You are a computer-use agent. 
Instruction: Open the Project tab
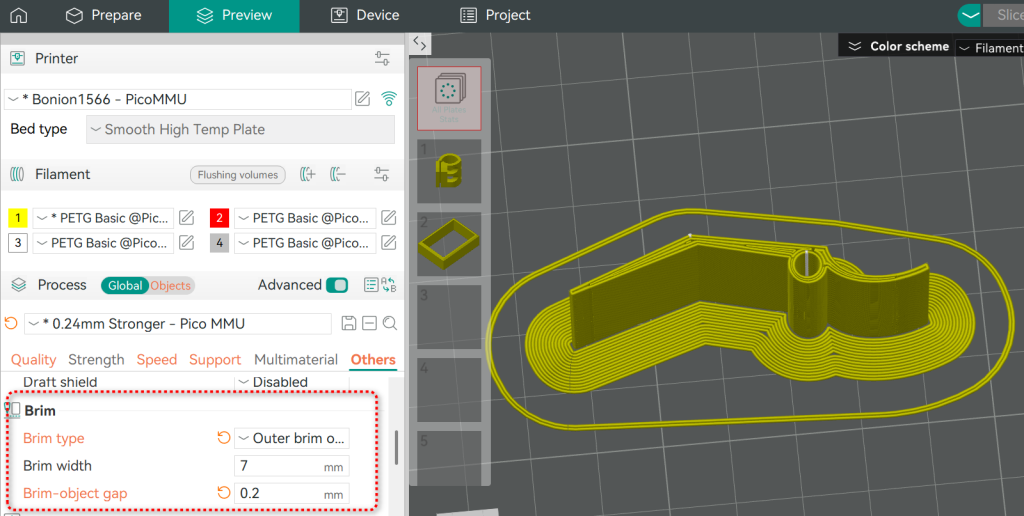pos(495,15)
